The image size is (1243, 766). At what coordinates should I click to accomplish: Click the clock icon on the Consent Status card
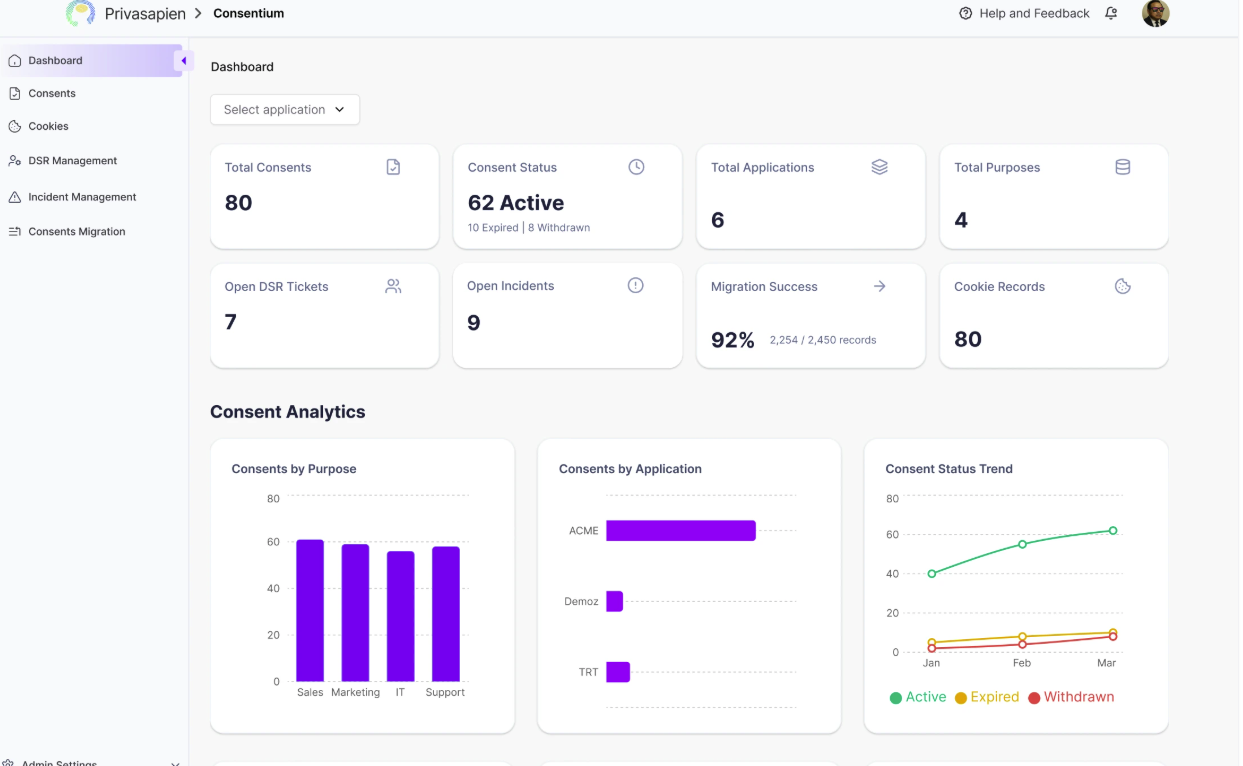[636, 167]
